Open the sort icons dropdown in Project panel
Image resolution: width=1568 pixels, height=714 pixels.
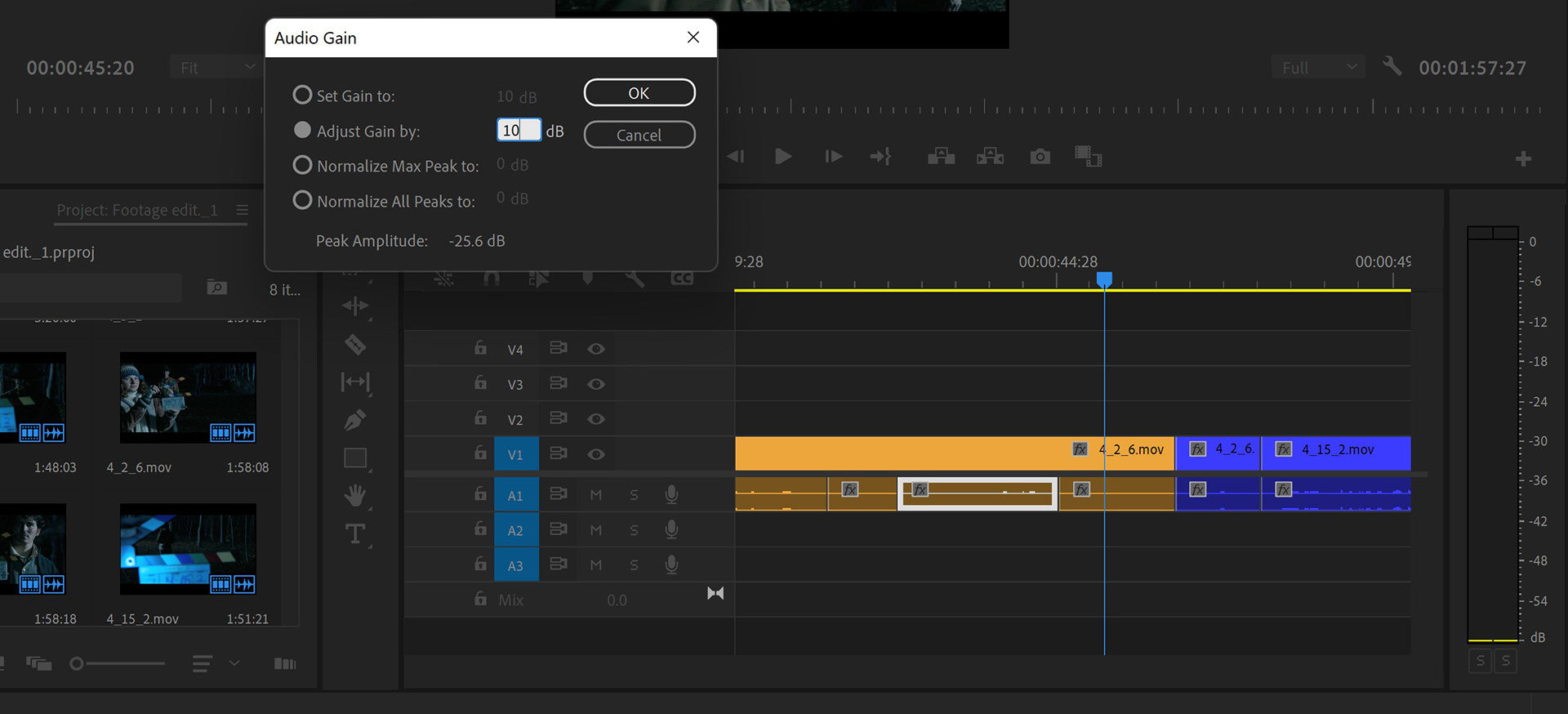tap(214, 663)
